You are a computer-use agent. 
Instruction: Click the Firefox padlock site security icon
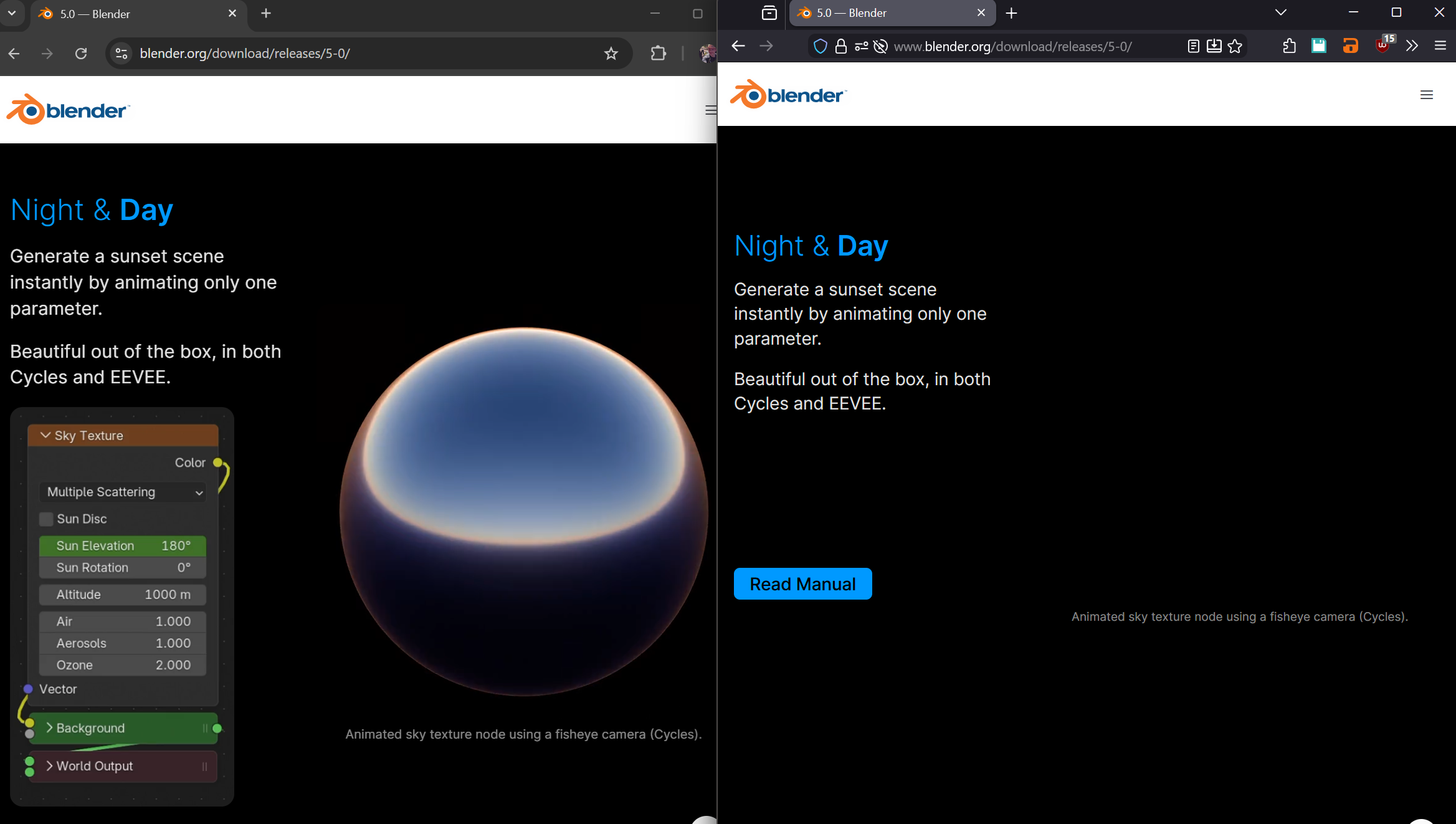840,46
